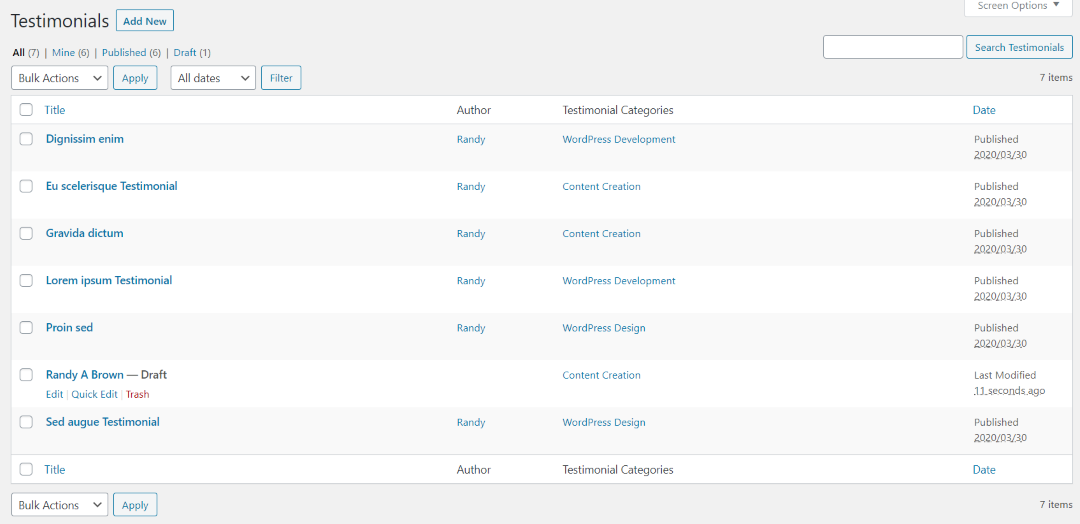The width and height of the screenshot is (1080, 524).
Task: Click author Randy in Gravida dictum row
Action: pyautogui.click(x=471, y=233)
